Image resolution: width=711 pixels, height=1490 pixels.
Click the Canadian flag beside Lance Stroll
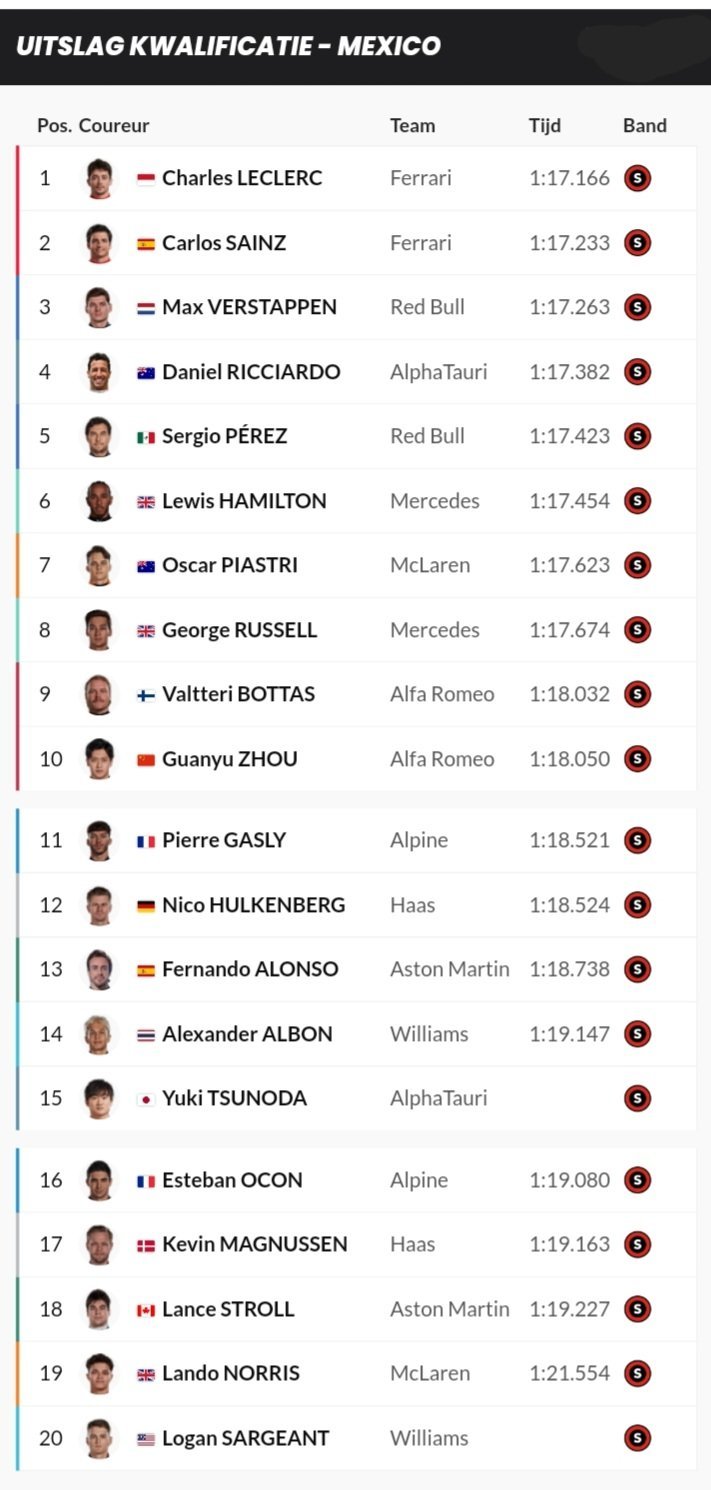(x=146, y=1310)
